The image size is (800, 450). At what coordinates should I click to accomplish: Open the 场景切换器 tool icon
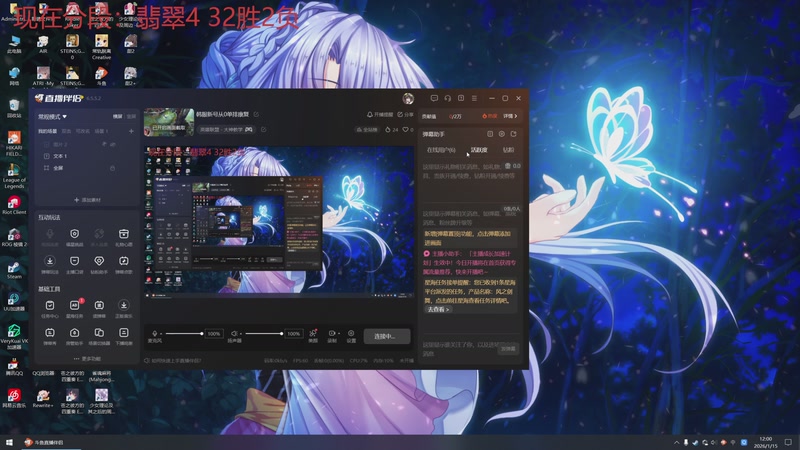tap(99, 333)
